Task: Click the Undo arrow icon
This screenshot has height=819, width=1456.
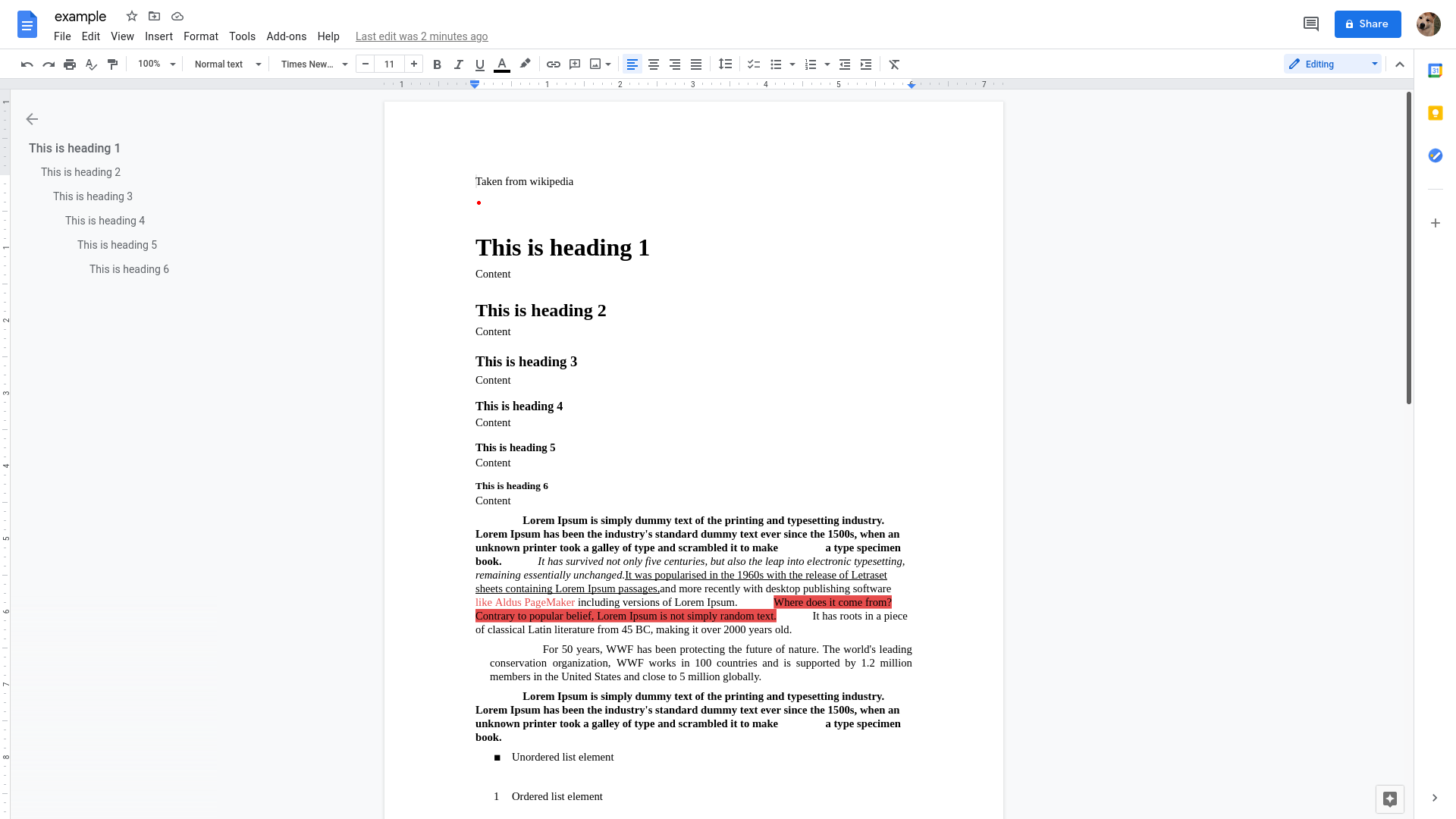Action: click(x=27, y=64)
